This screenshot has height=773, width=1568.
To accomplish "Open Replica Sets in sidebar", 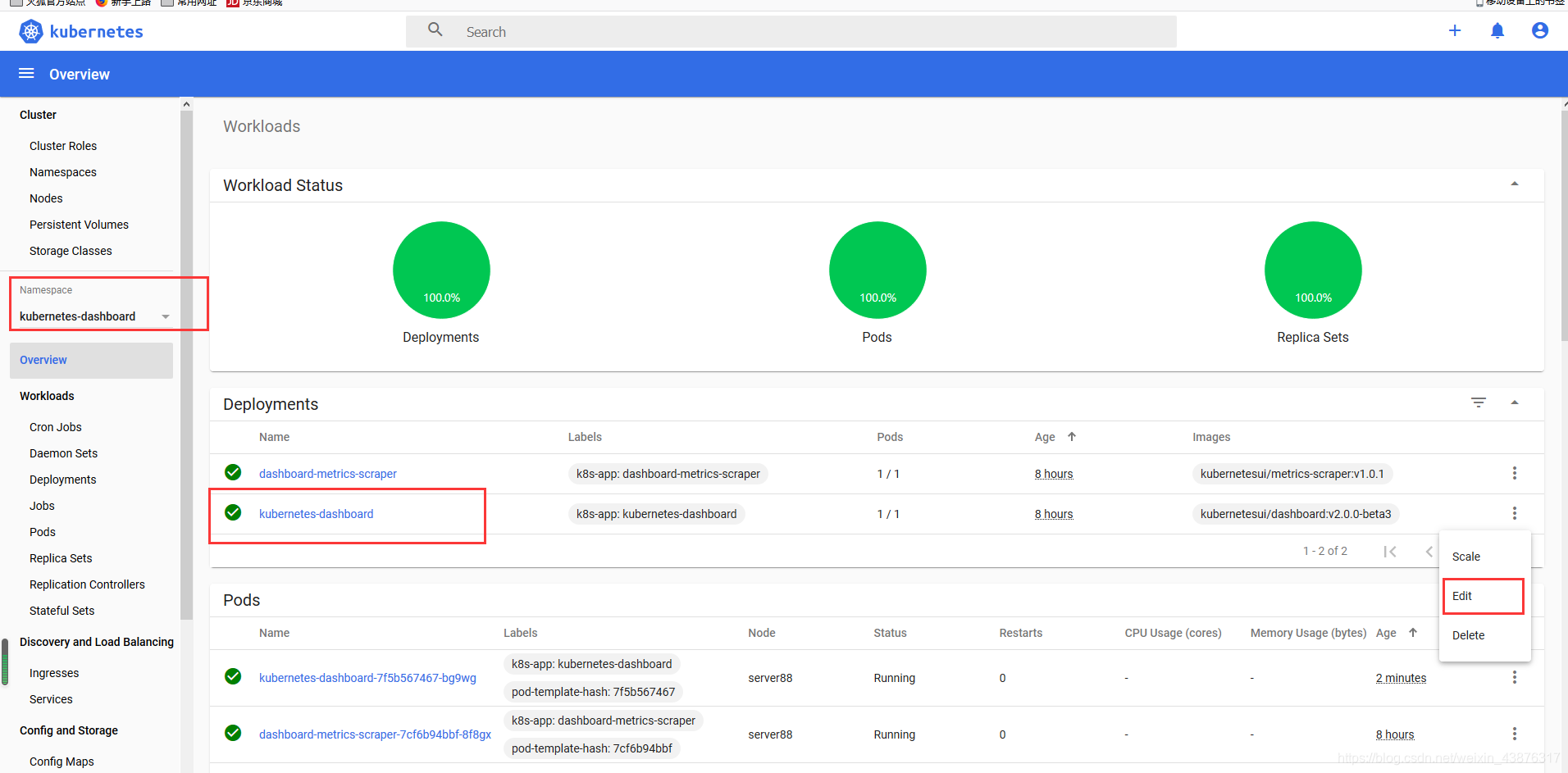I will 61,558.
